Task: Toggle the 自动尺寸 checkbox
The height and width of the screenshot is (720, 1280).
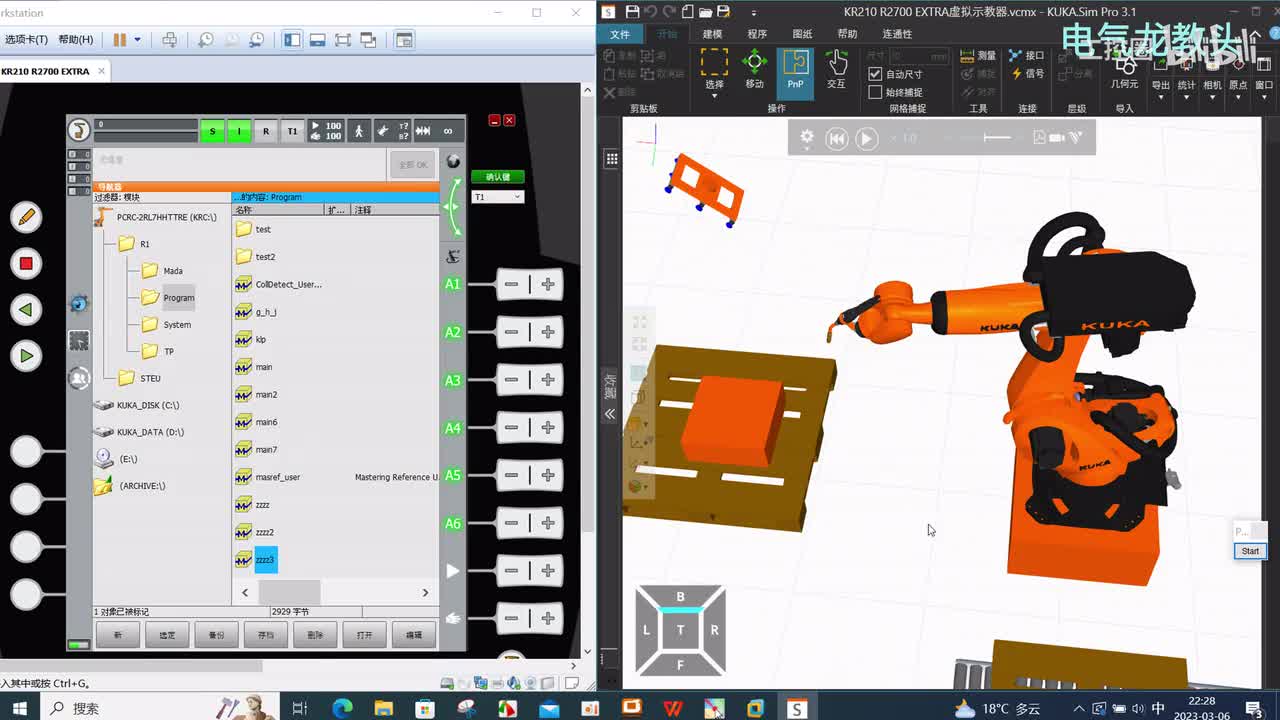Action: pyautogui.click(x=875, y=74)
